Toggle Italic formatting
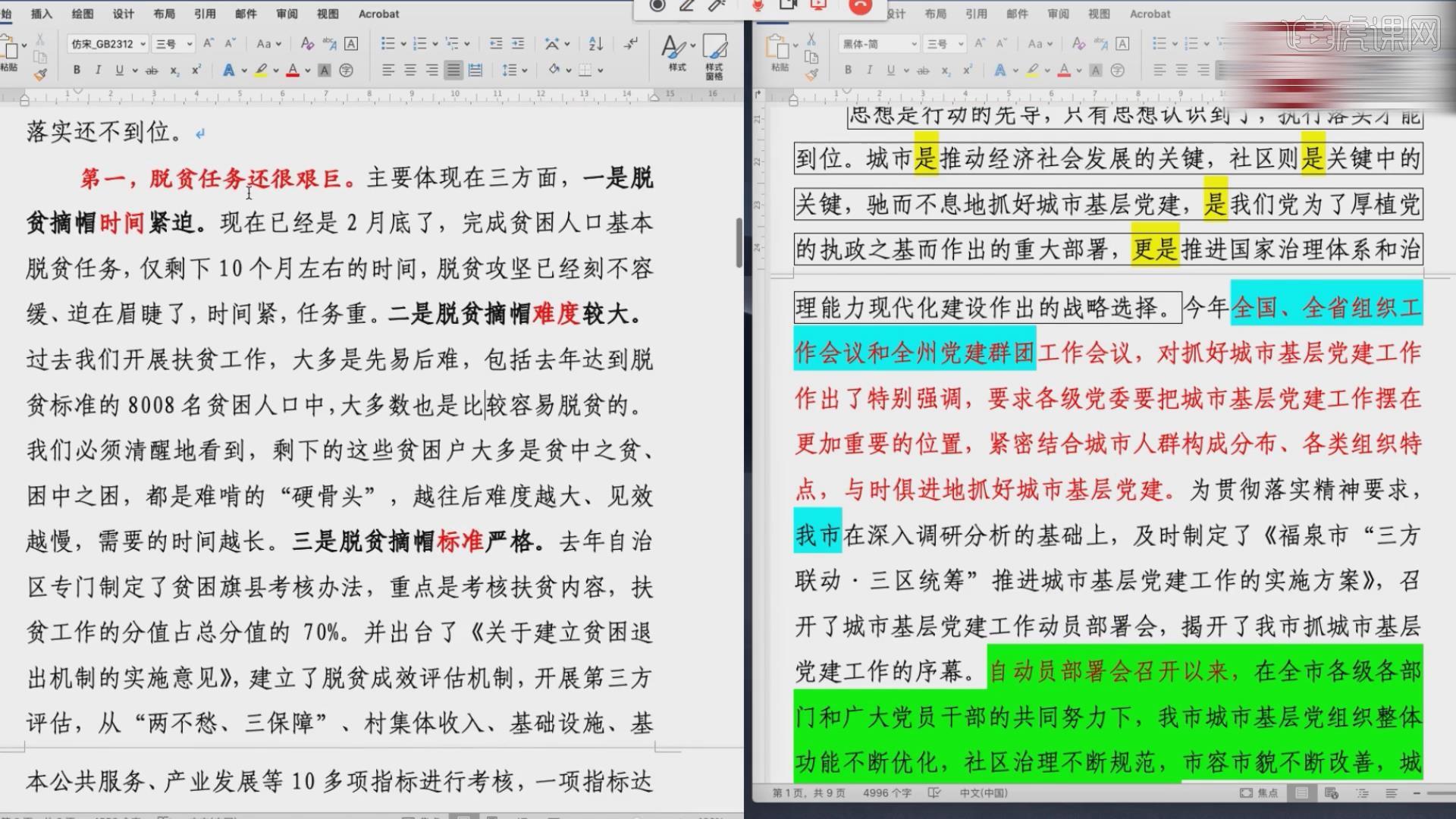 click(99, 69)
